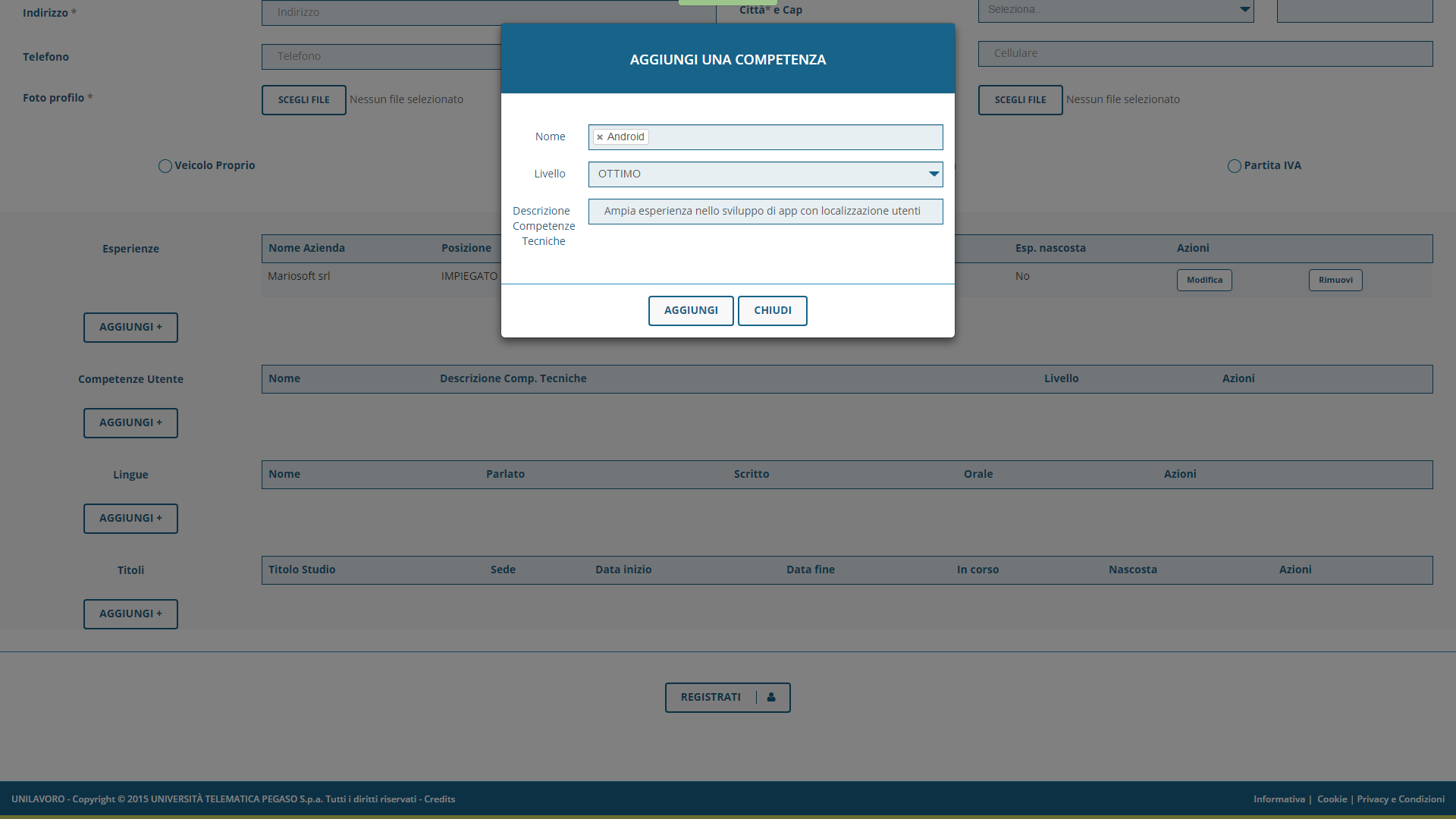1456x819 pixels.
Task: Click Rimuovi for Mariosoft srl experience
Action: (1335, 280)
